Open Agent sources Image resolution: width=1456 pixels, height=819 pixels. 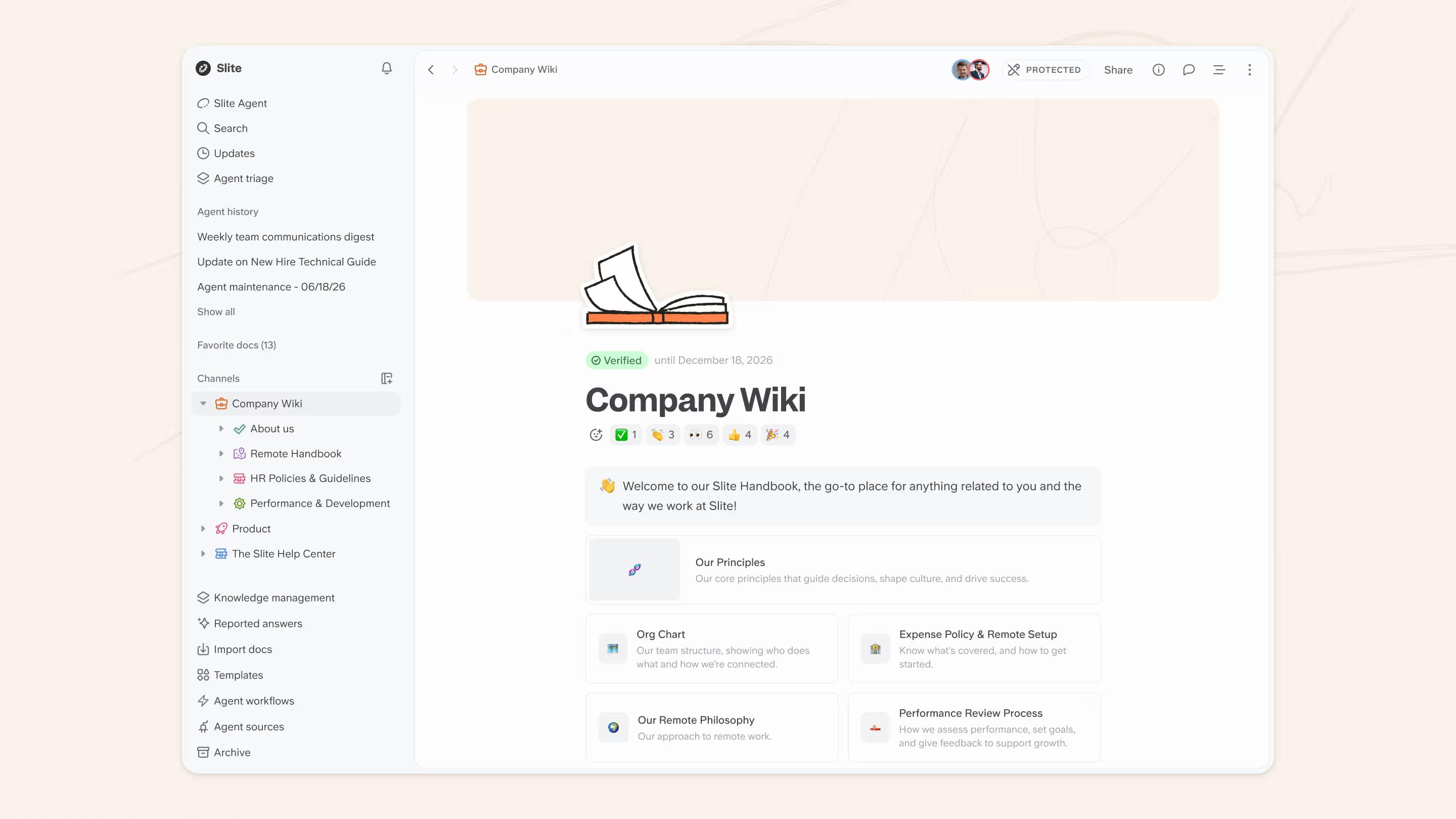[296, 727]
